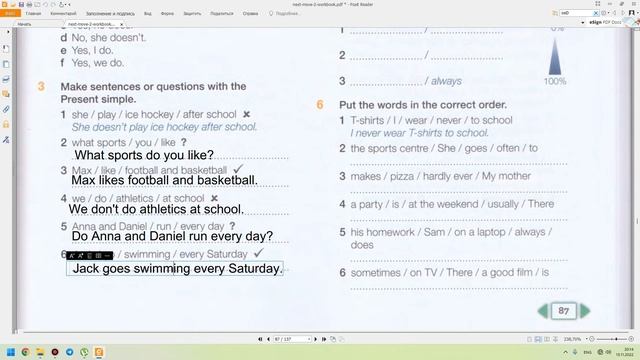Open search settings gear dropdown

(604, 13)
